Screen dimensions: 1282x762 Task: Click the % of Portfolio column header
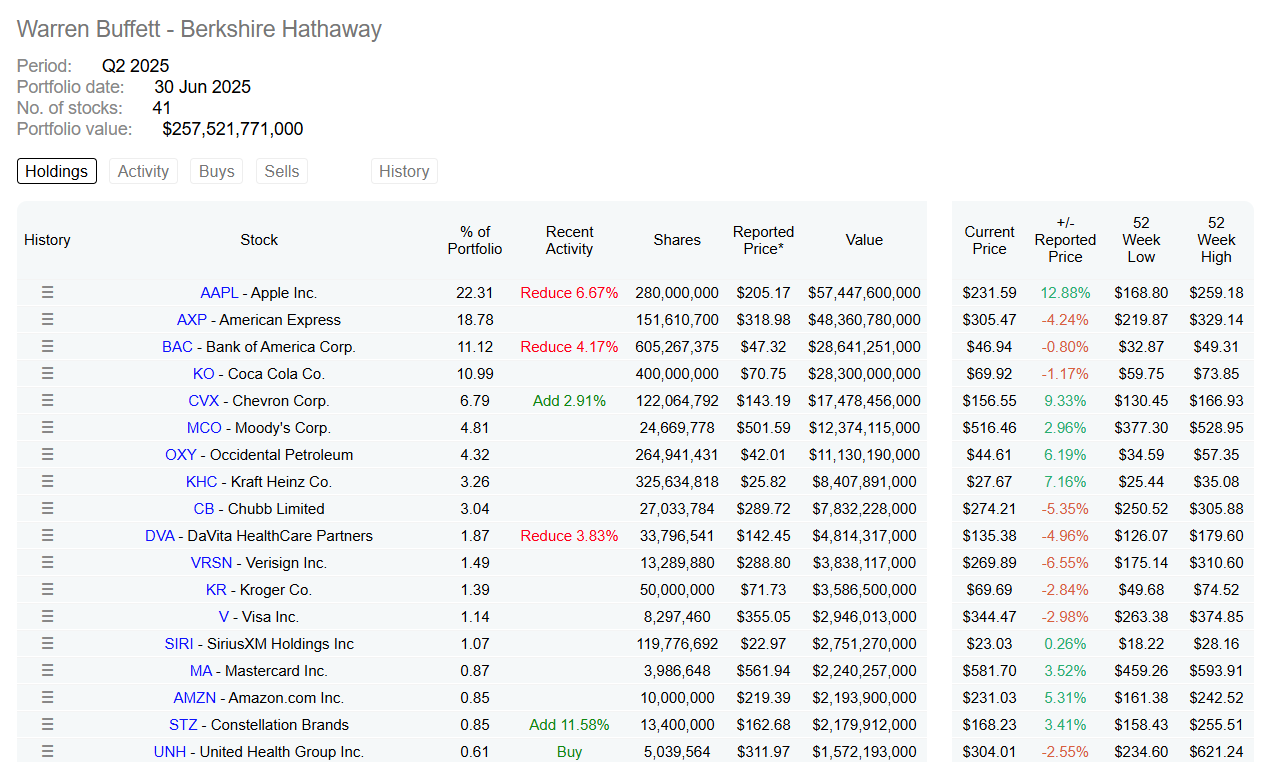point(475,240)
